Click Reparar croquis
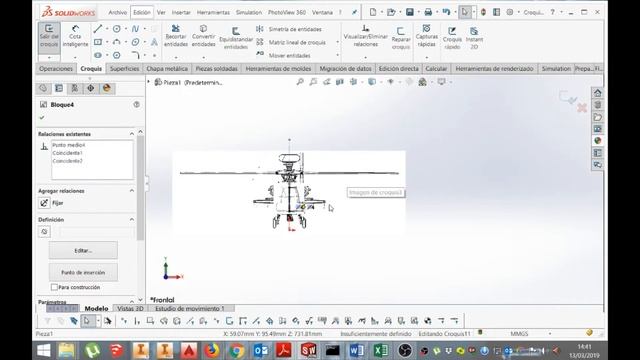640x360 pixels. (x=401, y=38)
